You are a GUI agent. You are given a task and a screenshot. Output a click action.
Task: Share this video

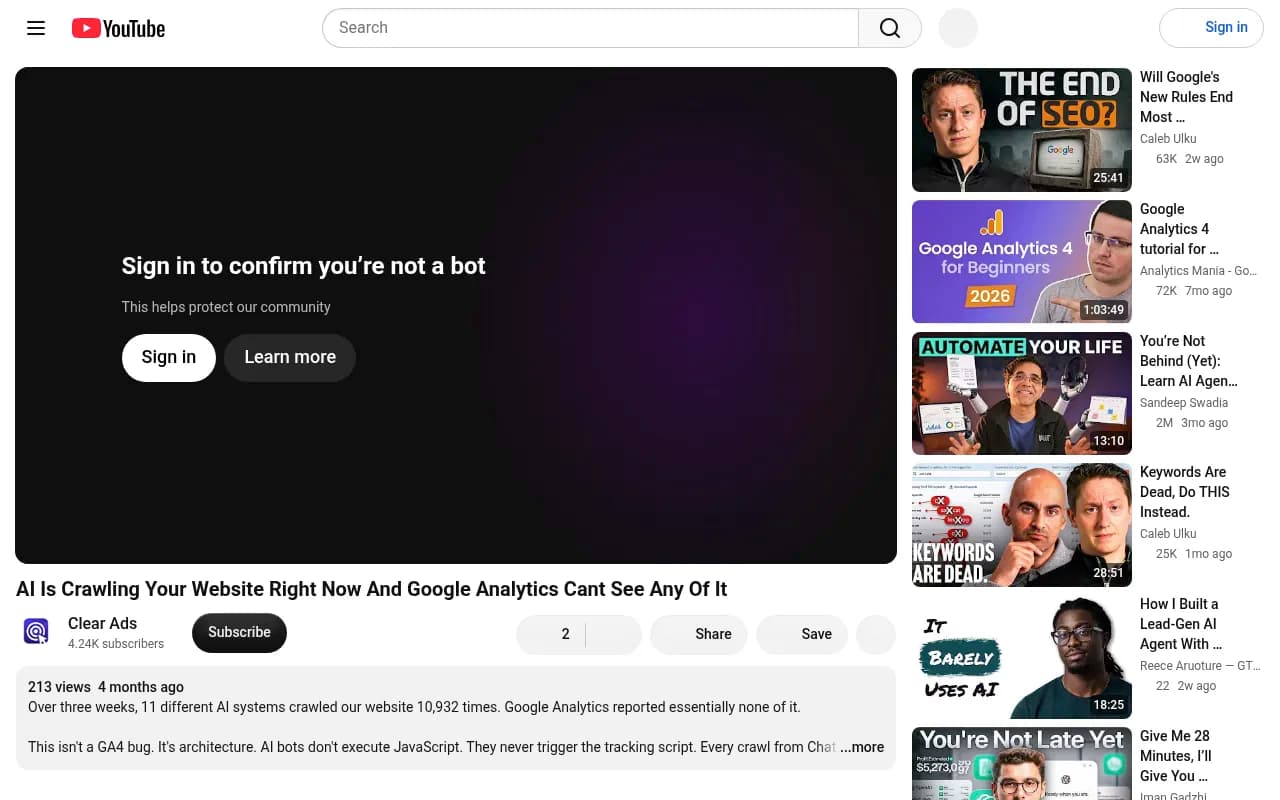[699, 634]
